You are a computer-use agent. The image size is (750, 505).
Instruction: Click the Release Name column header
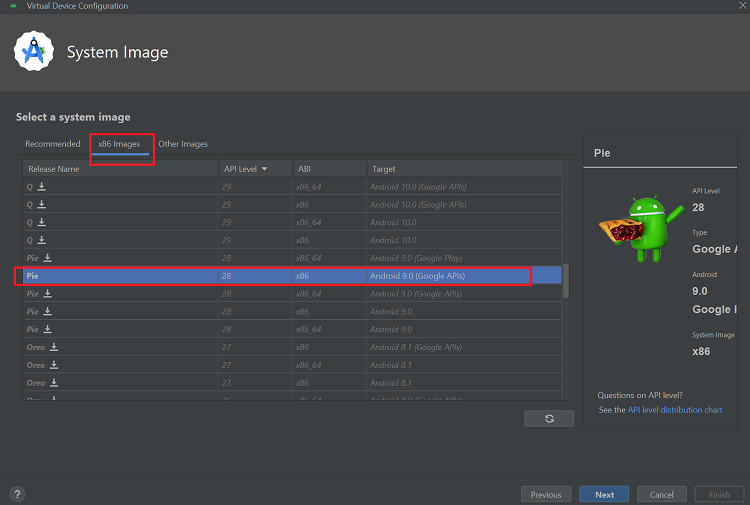(121, 169)
